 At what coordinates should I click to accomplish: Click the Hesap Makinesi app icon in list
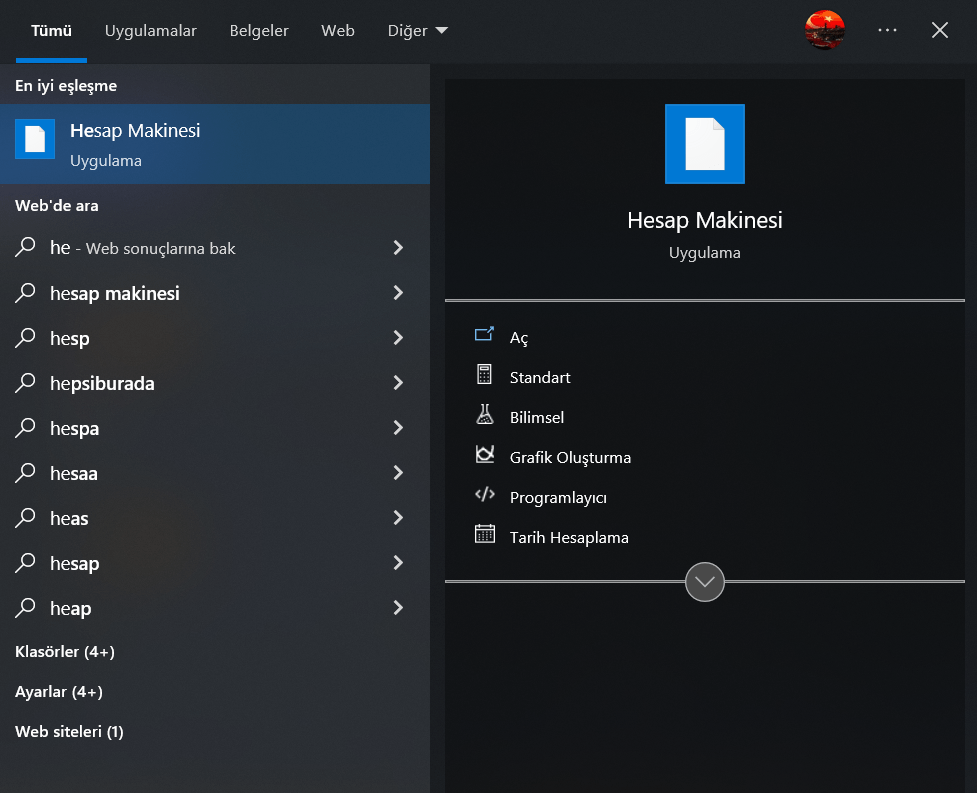(35, 139)
